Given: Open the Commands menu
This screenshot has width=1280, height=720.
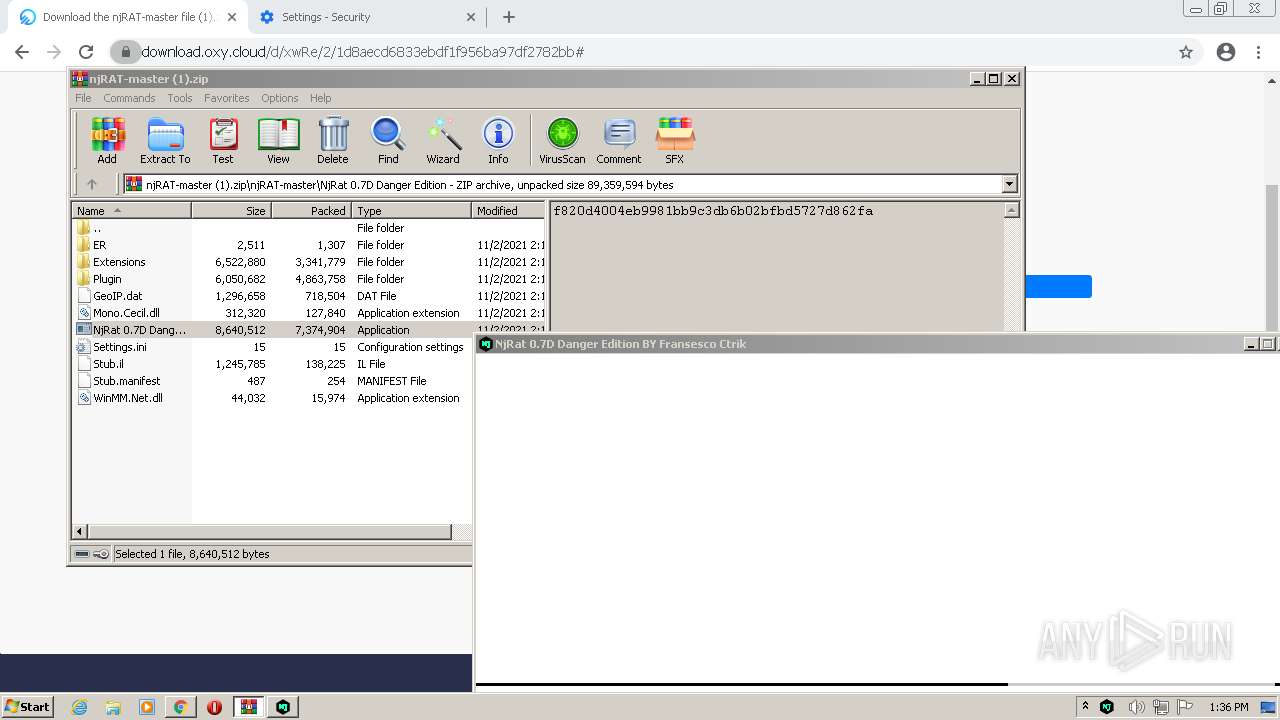Looking at the screenshot, I should (129, 98).
